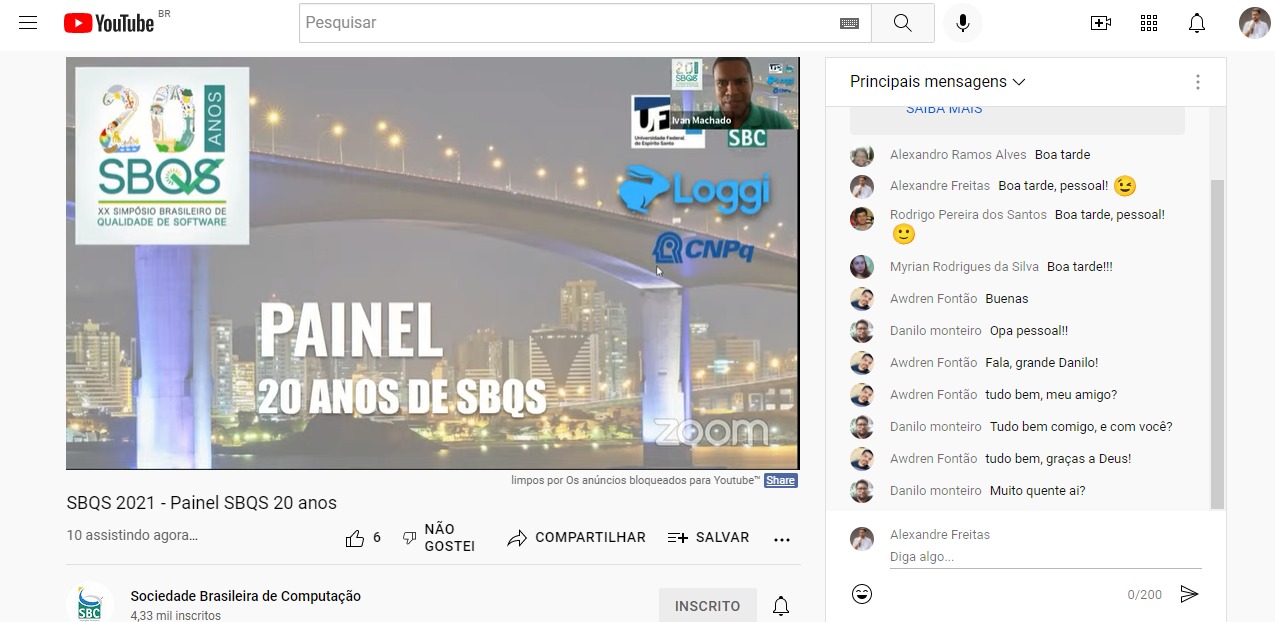
Task: Open more actions ellipsis under the video
Action: click(x=782, y=539)
